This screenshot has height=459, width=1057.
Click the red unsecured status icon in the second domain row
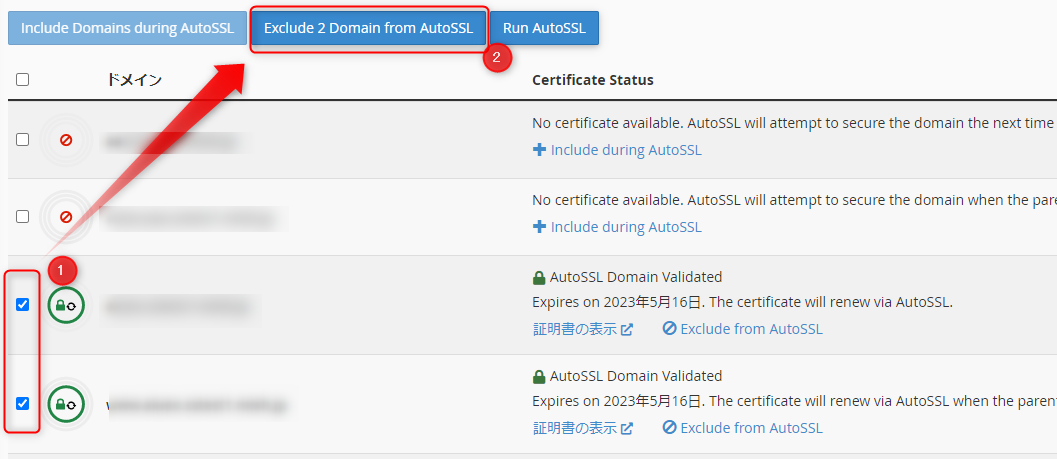(66, 216)
